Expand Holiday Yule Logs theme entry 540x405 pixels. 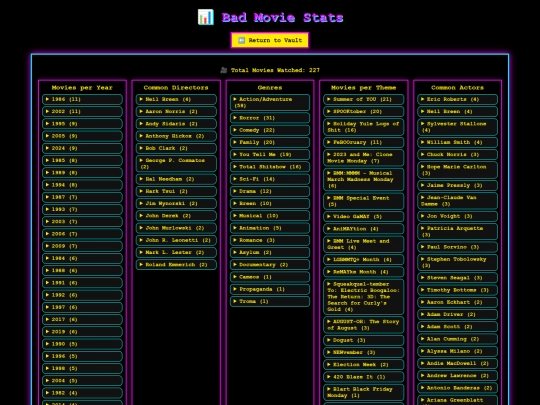pos(364,127)
